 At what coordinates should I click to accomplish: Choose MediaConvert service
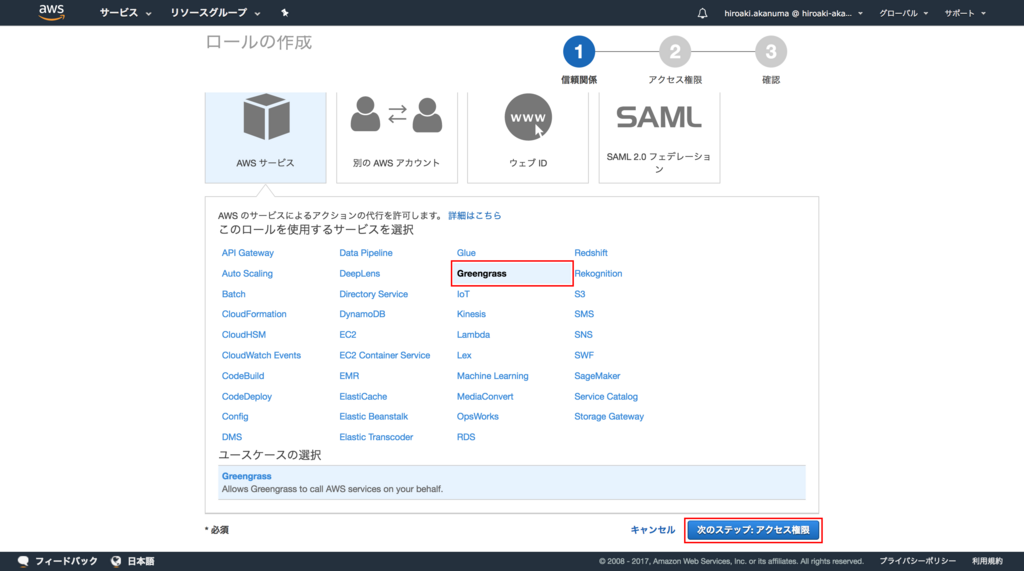pos(485,397)
